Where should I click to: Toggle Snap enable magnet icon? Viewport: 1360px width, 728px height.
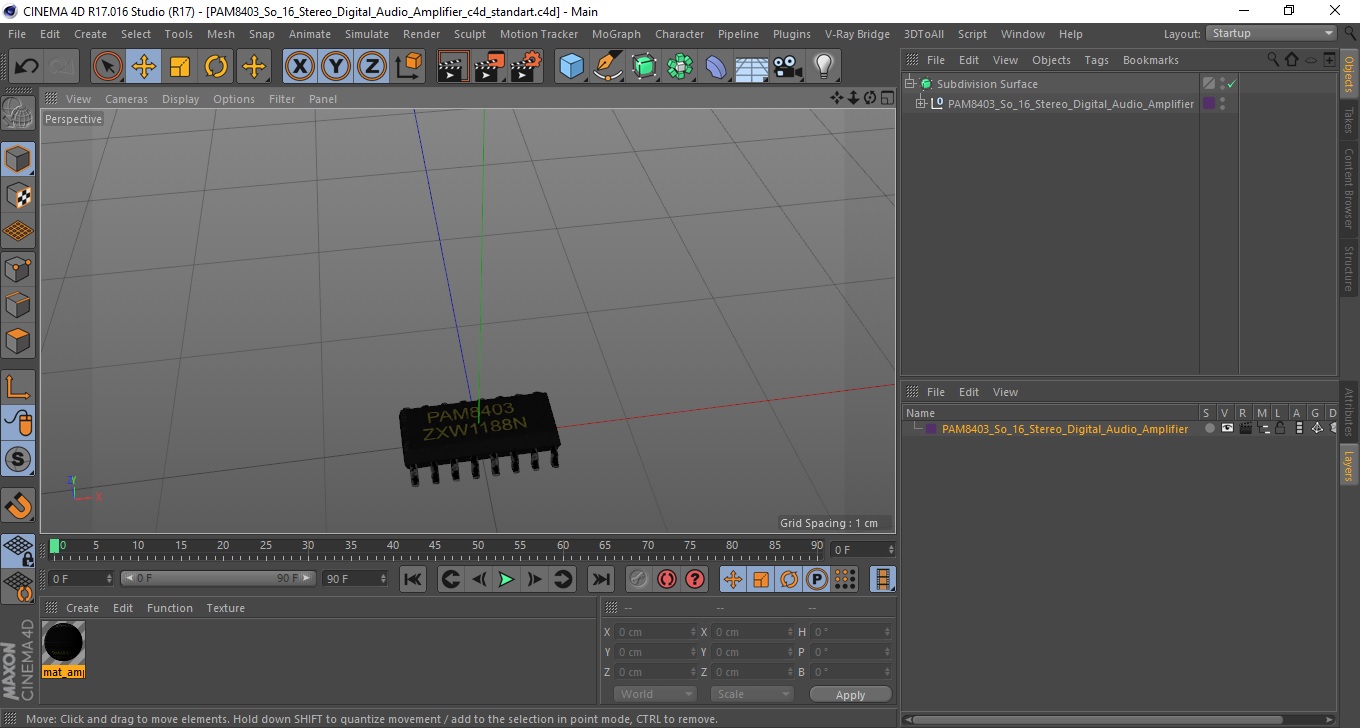tap(18, 504)
